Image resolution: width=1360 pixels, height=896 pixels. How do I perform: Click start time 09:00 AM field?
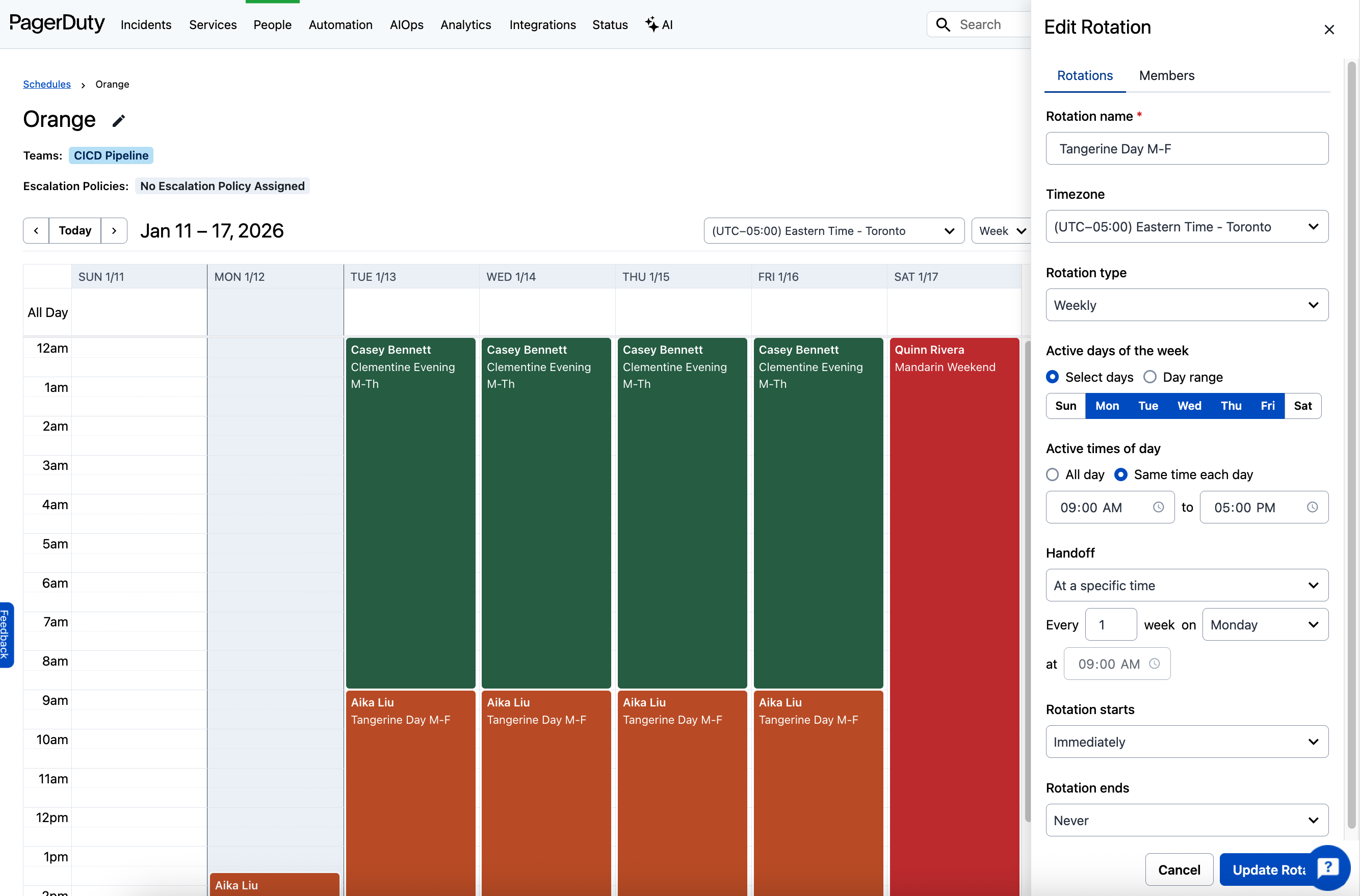(1110, 508)
